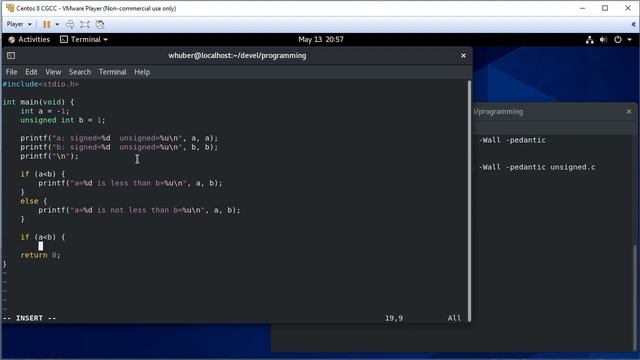Click the '-- INSERT --' mode indicator
The height and width of the screenshot is (360, 640).
[x=29, y=318]
